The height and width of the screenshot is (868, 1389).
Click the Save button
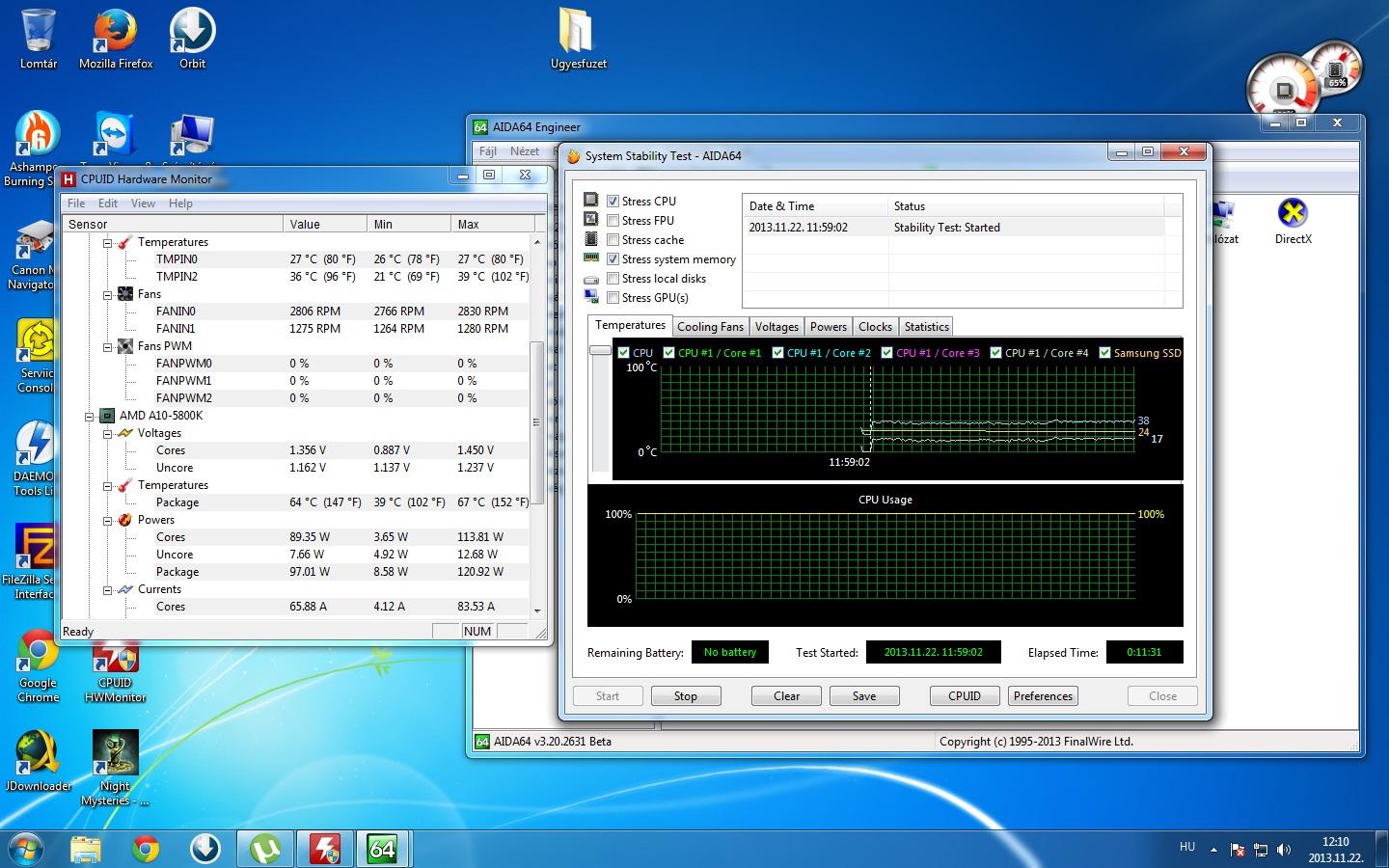(864, 695)
